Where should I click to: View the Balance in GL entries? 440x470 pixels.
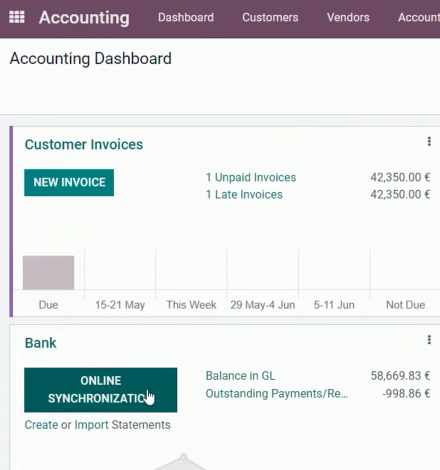coord(240,376)
